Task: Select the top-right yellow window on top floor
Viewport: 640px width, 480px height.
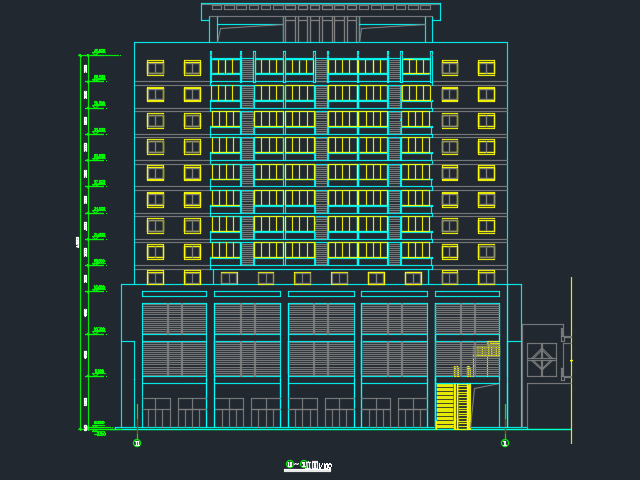Action: (x=486, y=68)
